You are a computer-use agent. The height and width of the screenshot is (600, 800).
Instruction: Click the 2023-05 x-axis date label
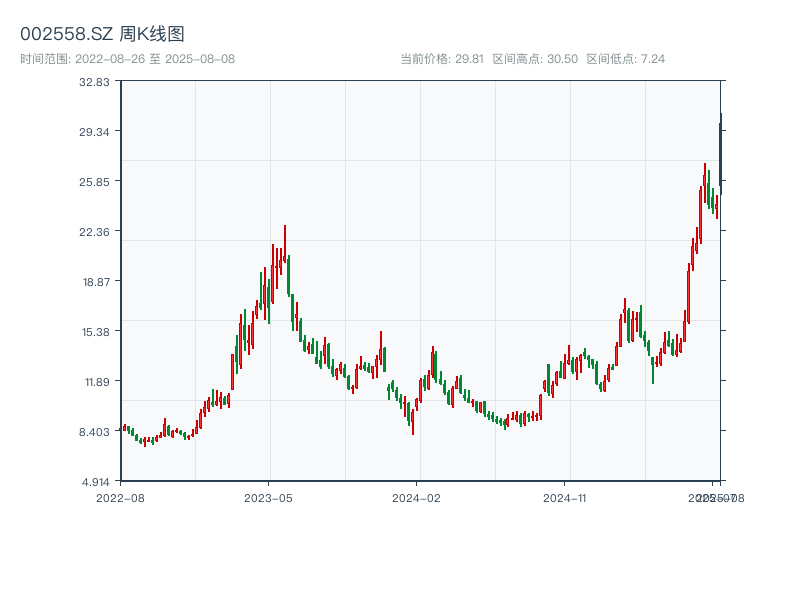coord(268,497)
